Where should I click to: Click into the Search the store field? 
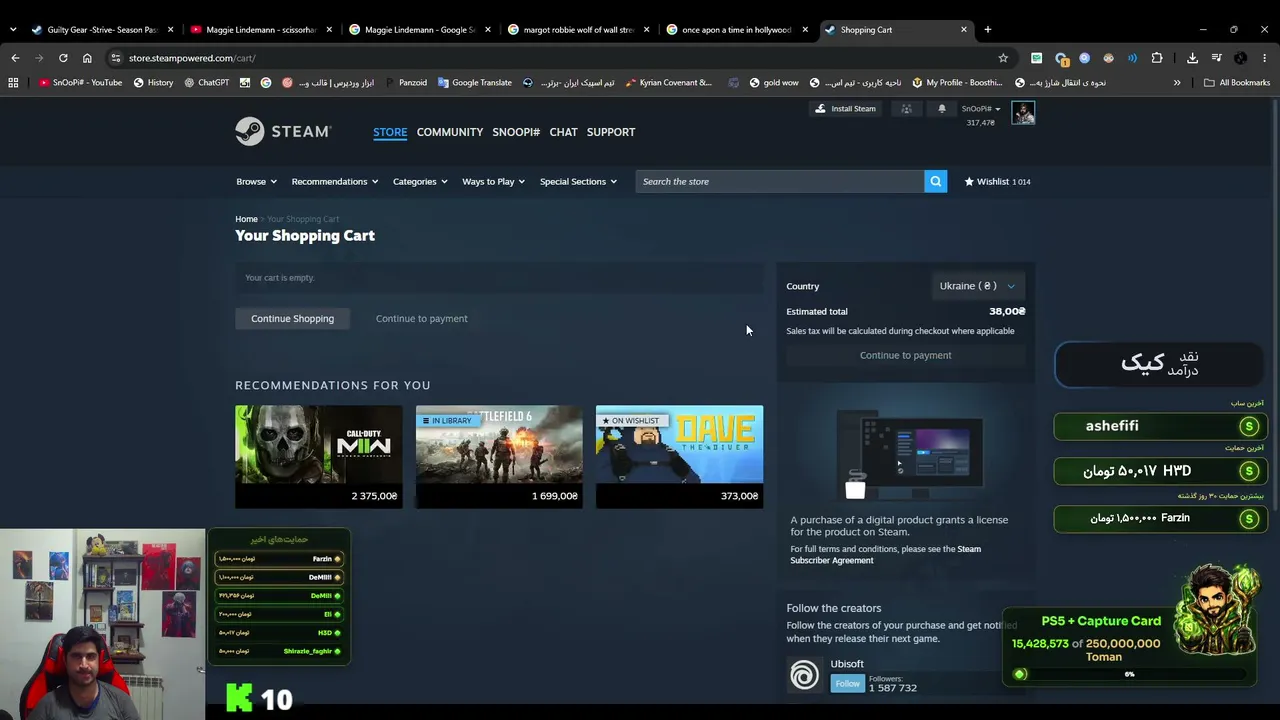[x=780, y=181]
